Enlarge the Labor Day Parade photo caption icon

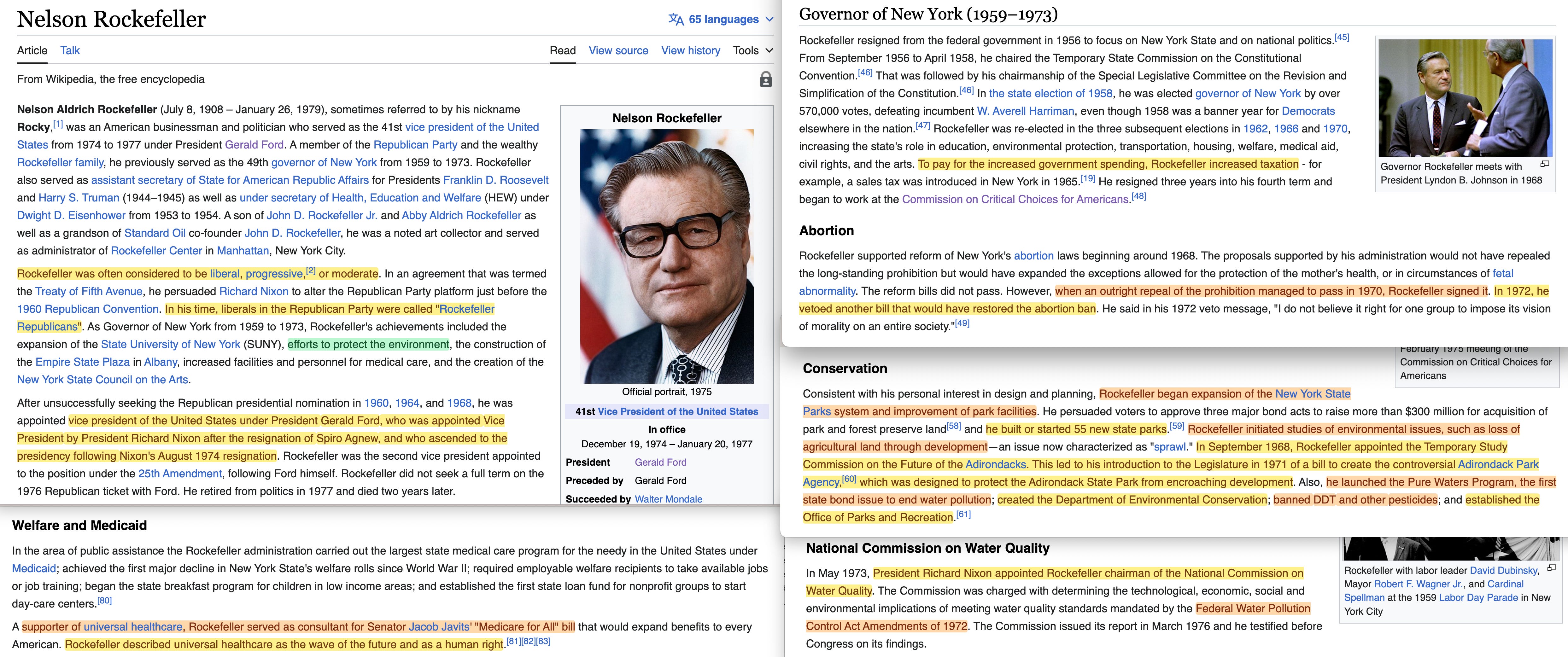click(1552, 567)
